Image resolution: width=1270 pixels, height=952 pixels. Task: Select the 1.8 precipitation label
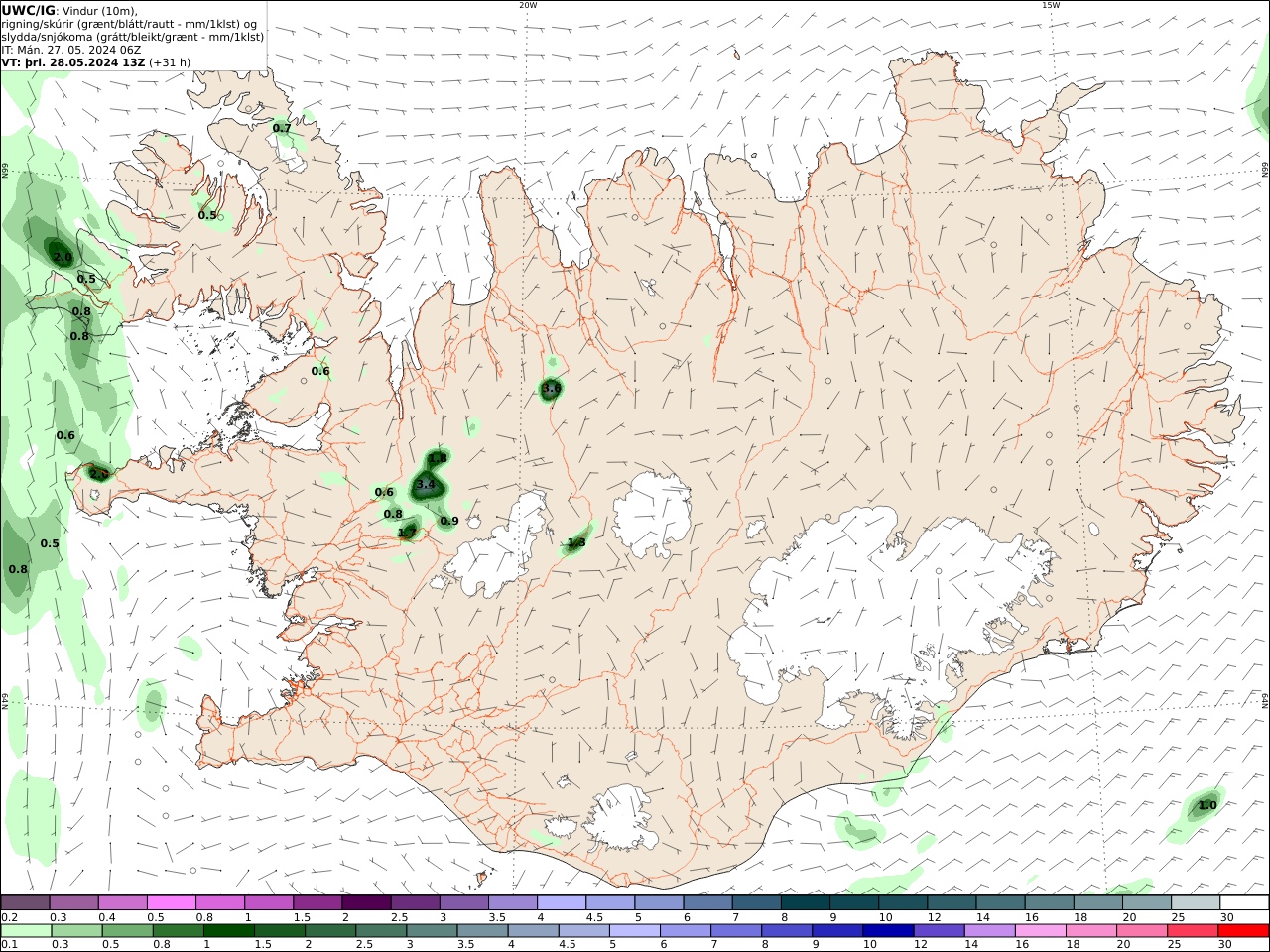438,458
